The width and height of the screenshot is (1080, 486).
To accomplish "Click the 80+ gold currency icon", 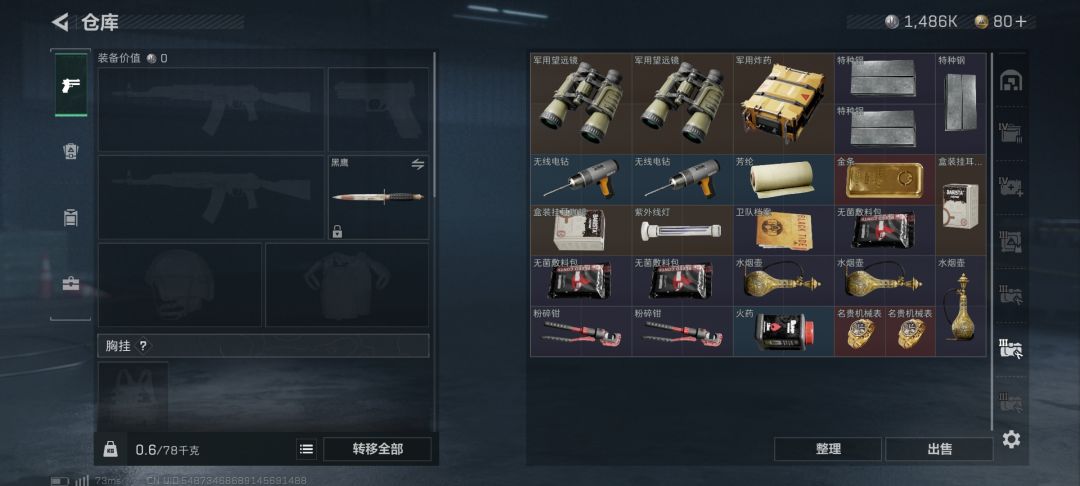I will tap(982, 22).
